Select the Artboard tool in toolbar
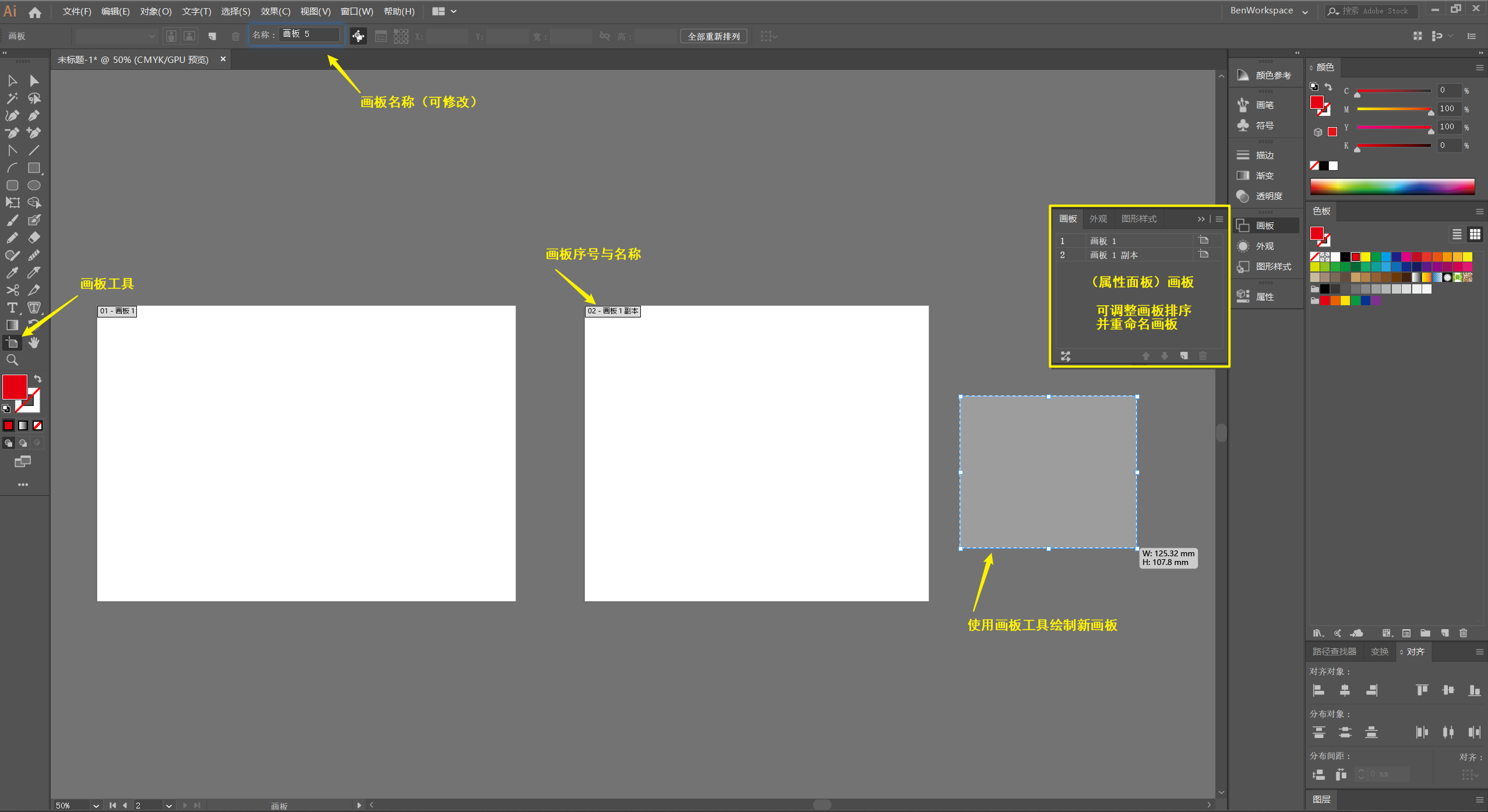This screenshot has width=1488, height=812. click(x=12, y=343)
